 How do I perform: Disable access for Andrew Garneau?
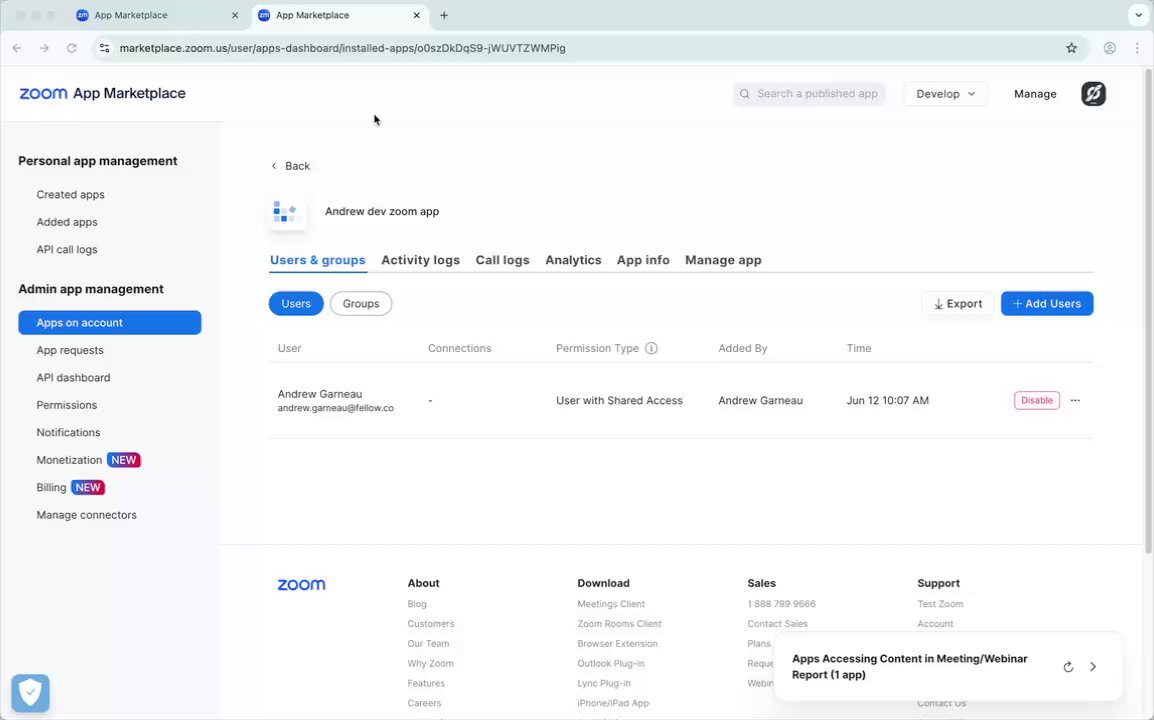[1036, 400]
